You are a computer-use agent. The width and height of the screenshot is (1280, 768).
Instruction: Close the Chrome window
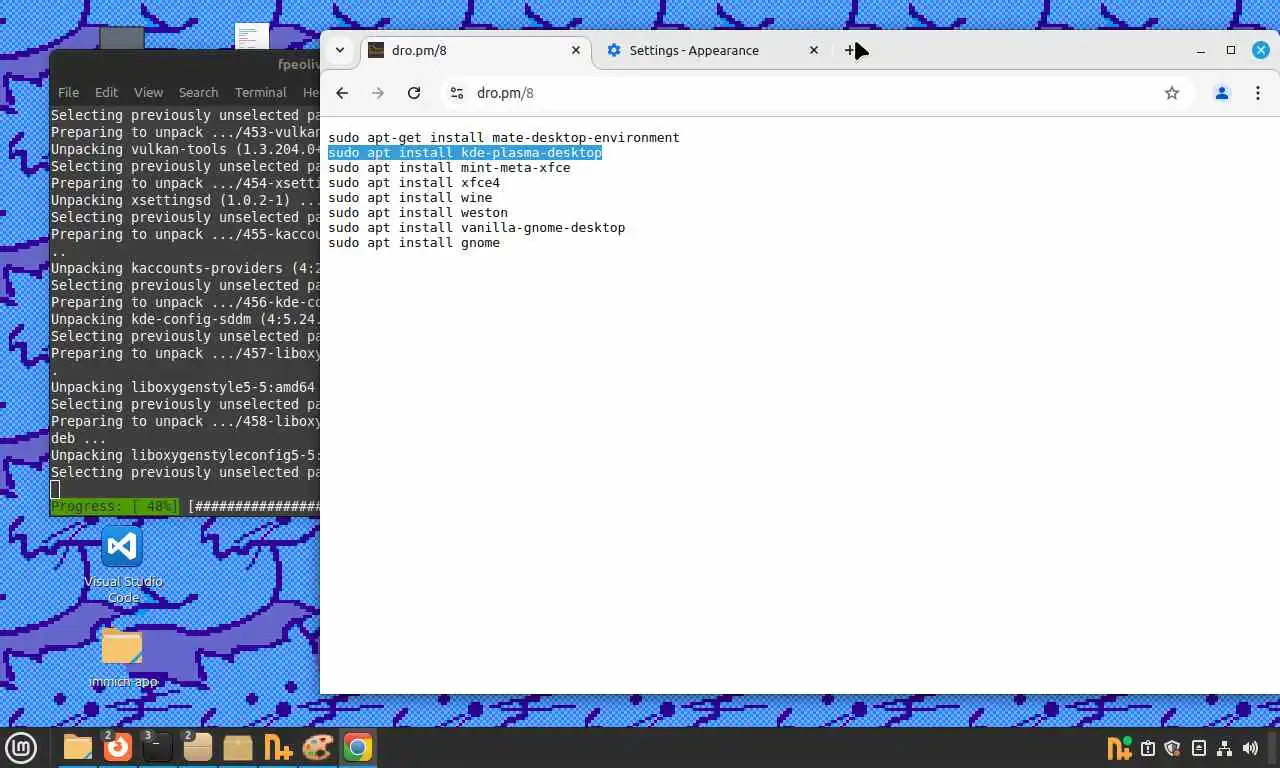(1261, 50)
